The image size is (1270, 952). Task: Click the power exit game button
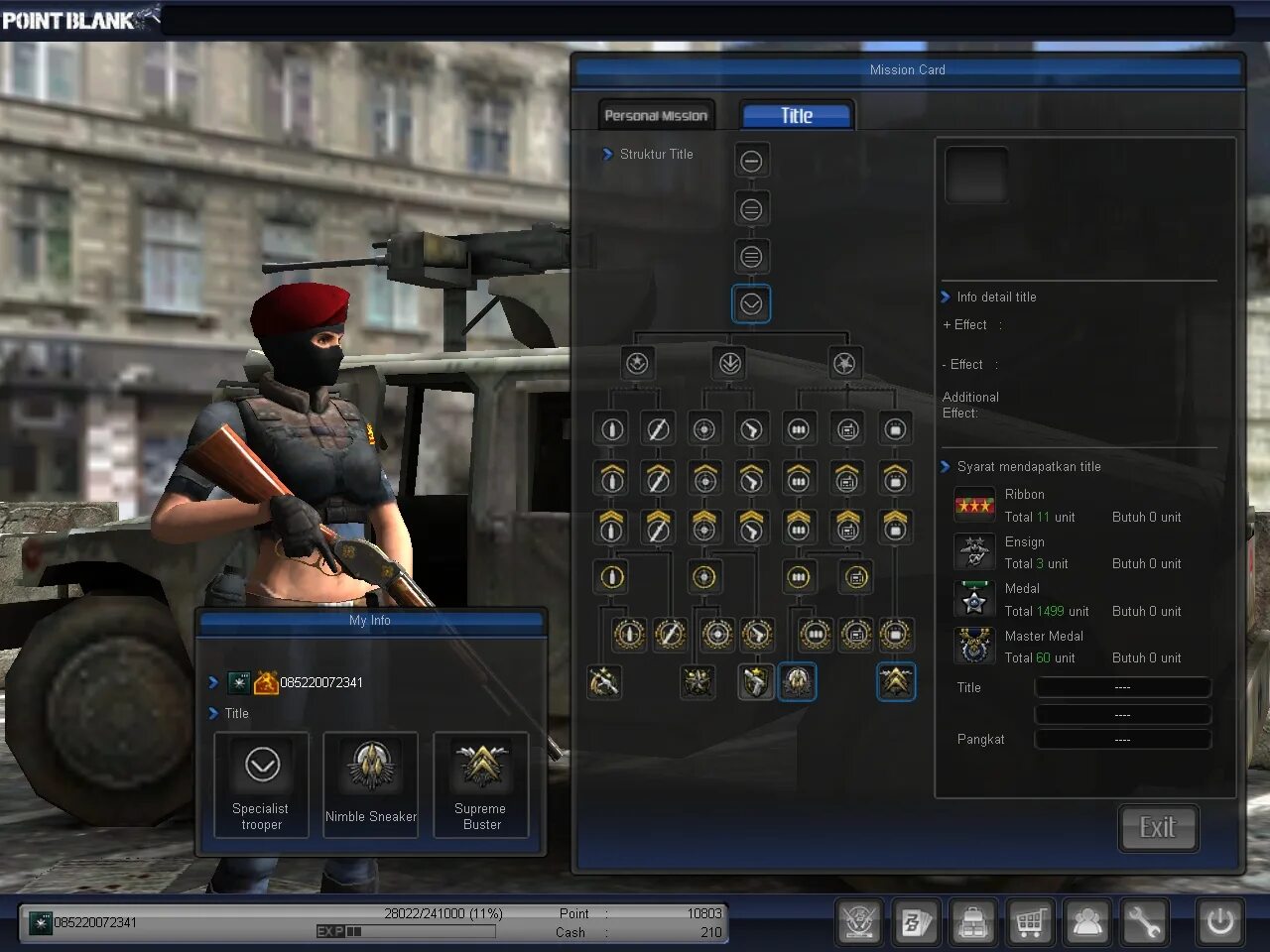[x=1219, y=922]
